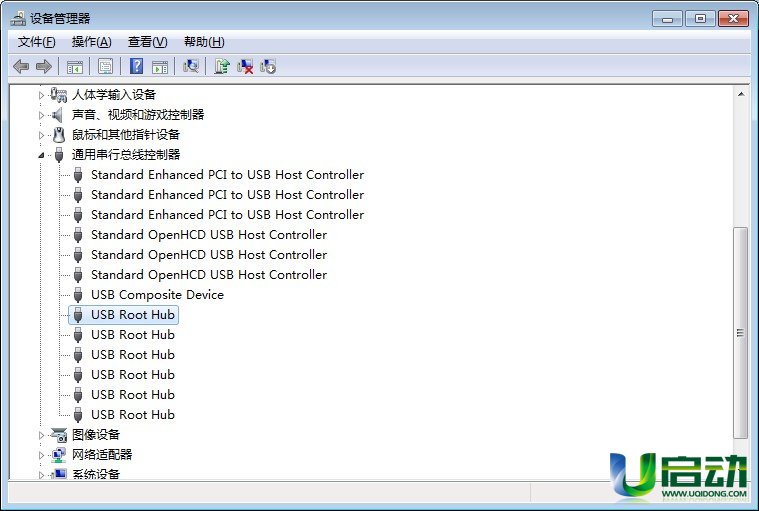Select the second USB Root Hub entry
The width and height of the screenshot is (759, 511).
(x=133, y=335)
